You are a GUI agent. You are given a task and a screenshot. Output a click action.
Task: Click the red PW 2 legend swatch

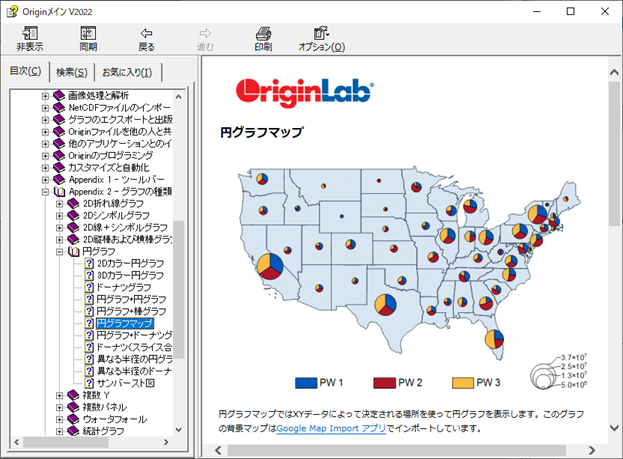tap(385, 383)
